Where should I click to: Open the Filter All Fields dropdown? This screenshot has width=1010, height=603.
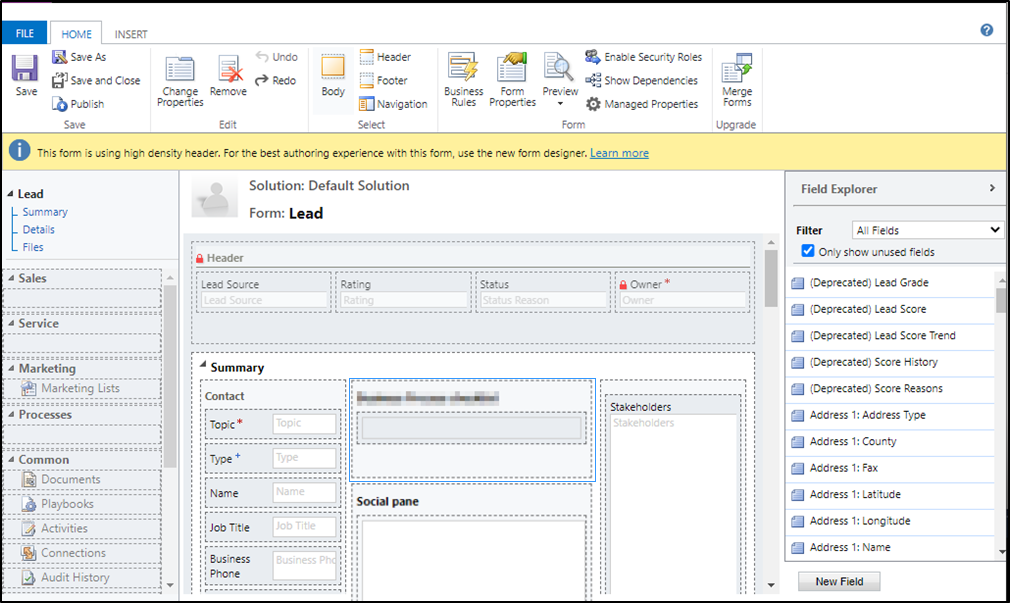(x=927, y=230)
